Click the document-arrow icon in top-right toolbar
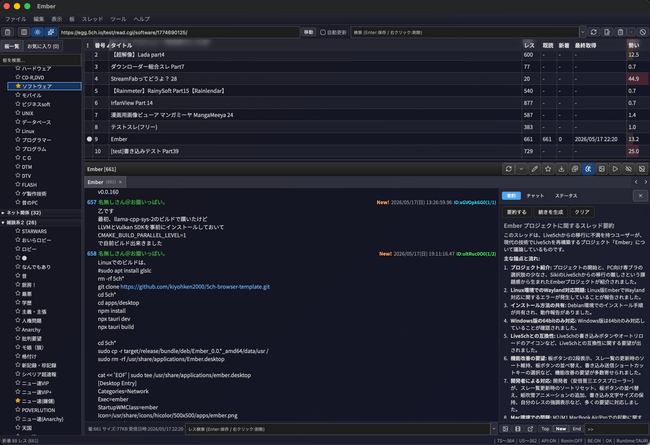 [x=607, y=32]
